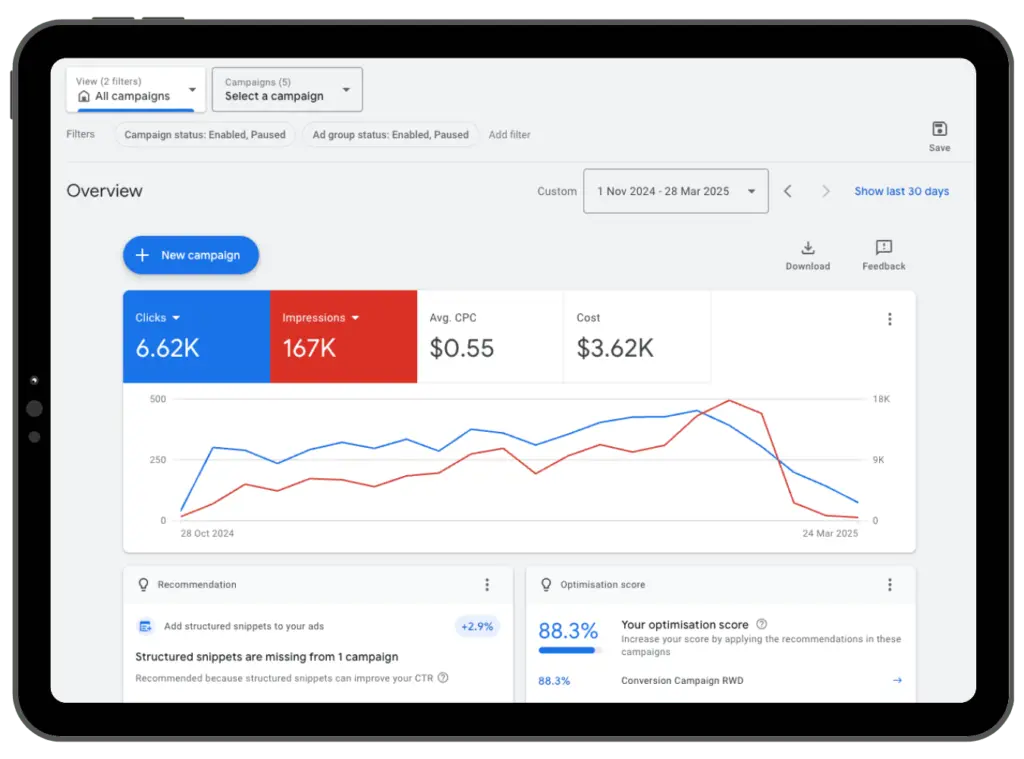
Task: Click the Save filters icon
Action: coord(939,130)
